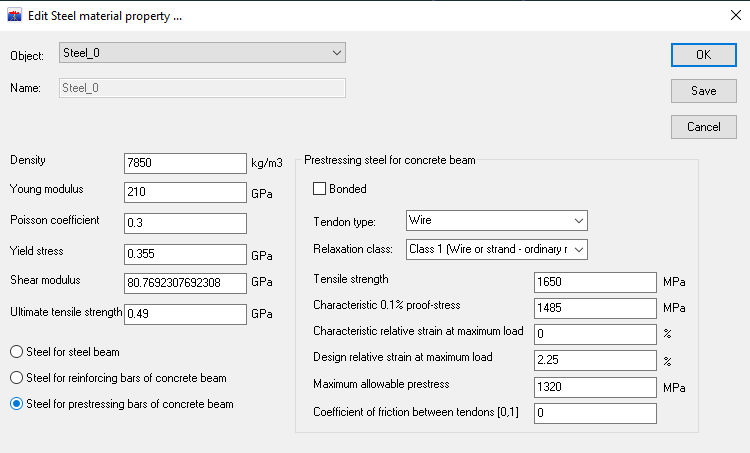This screenshot has width=750, height=453.
Task: Open the Object dropdown showing Steel_0
Action: [203, 54]
